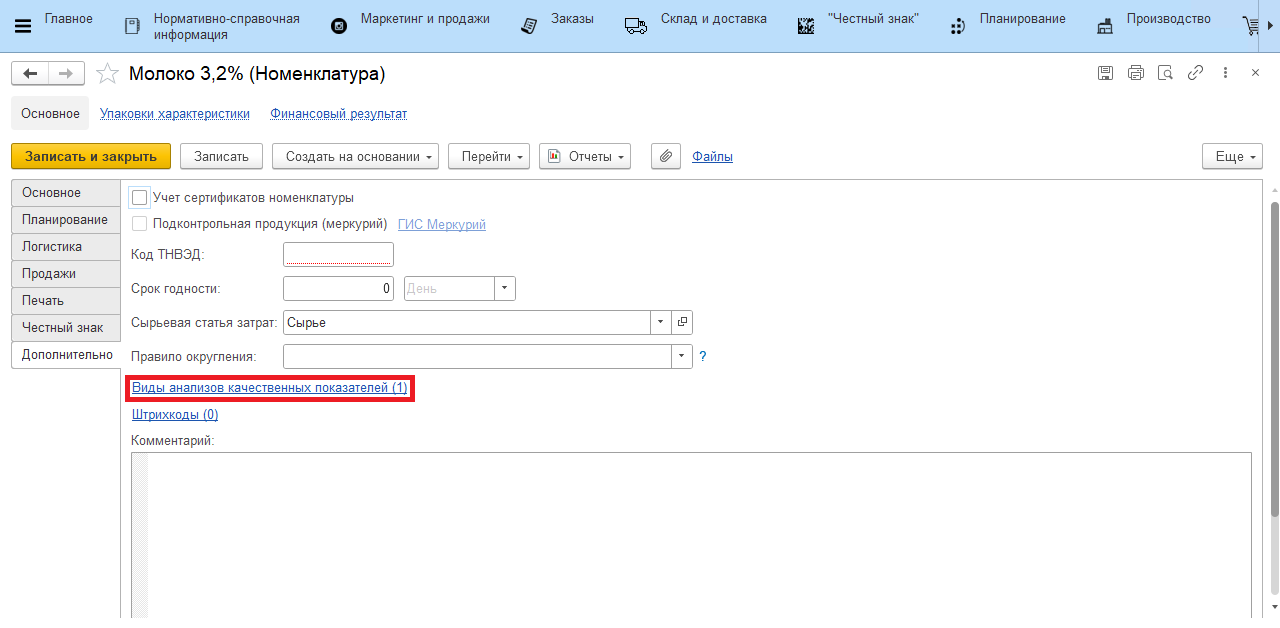Open the Сырьевая статья затрат form icon

[683, 322]
